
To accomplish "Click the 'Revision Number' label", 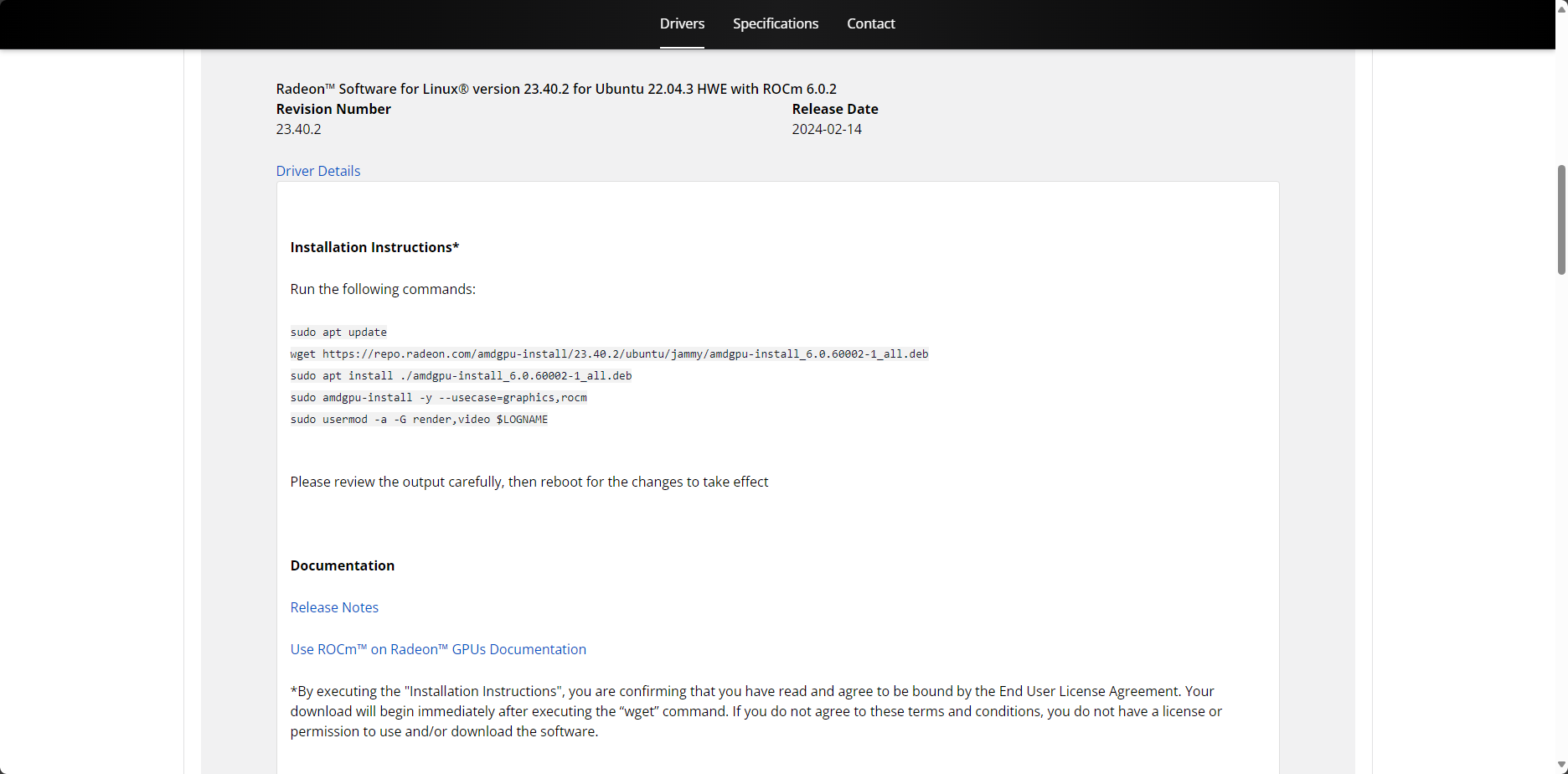I will coord(333,109).
